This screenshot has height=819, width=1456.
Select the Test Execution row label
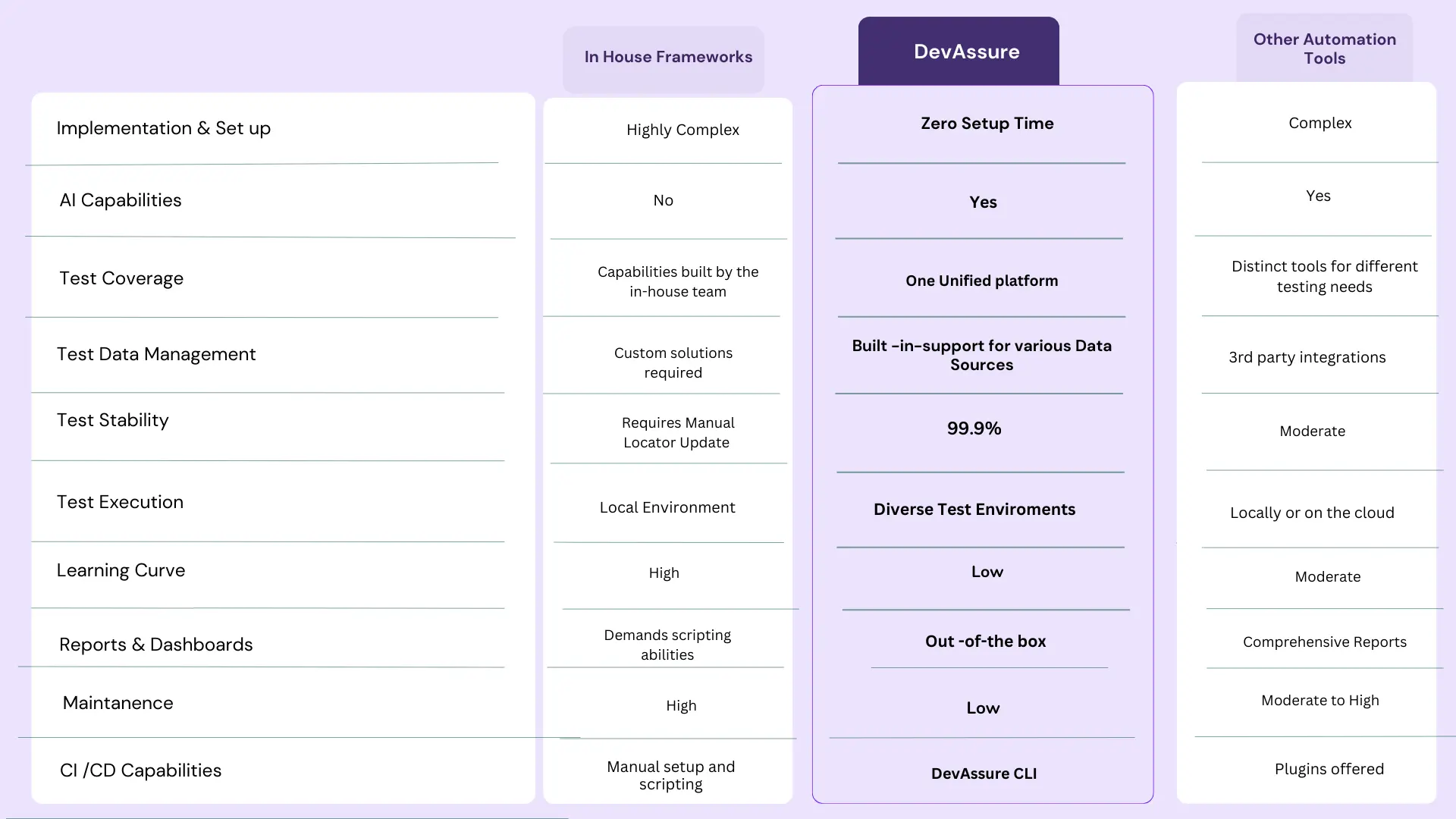(120, 501)
